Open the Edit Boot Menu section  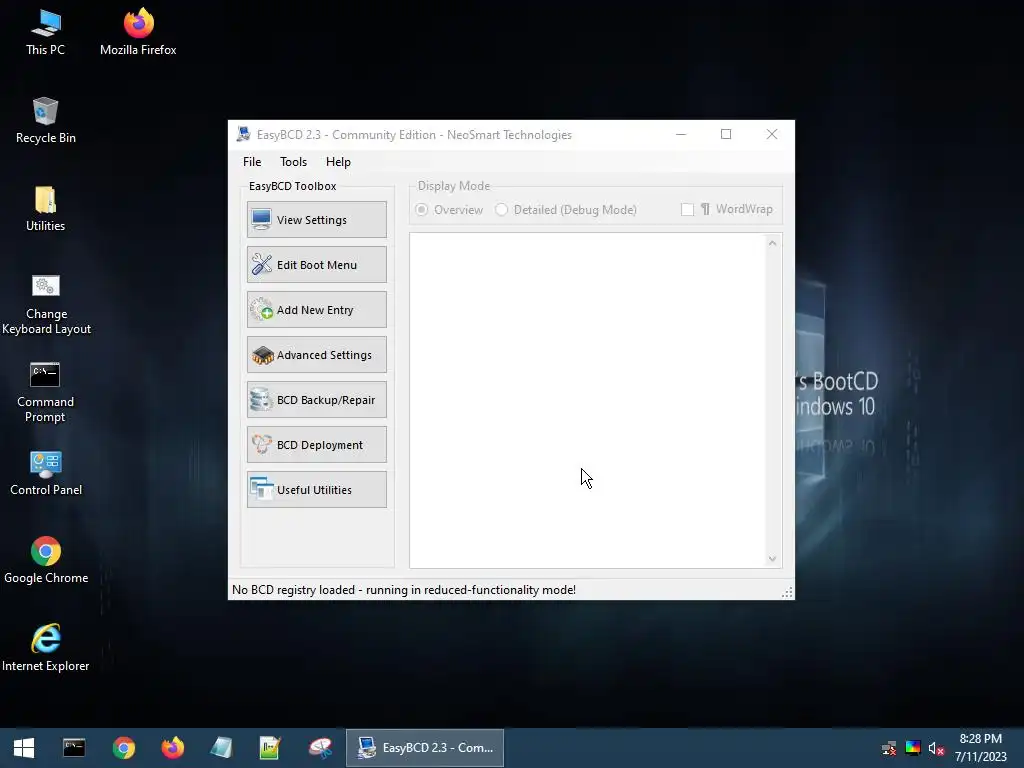tap(317, 264)
